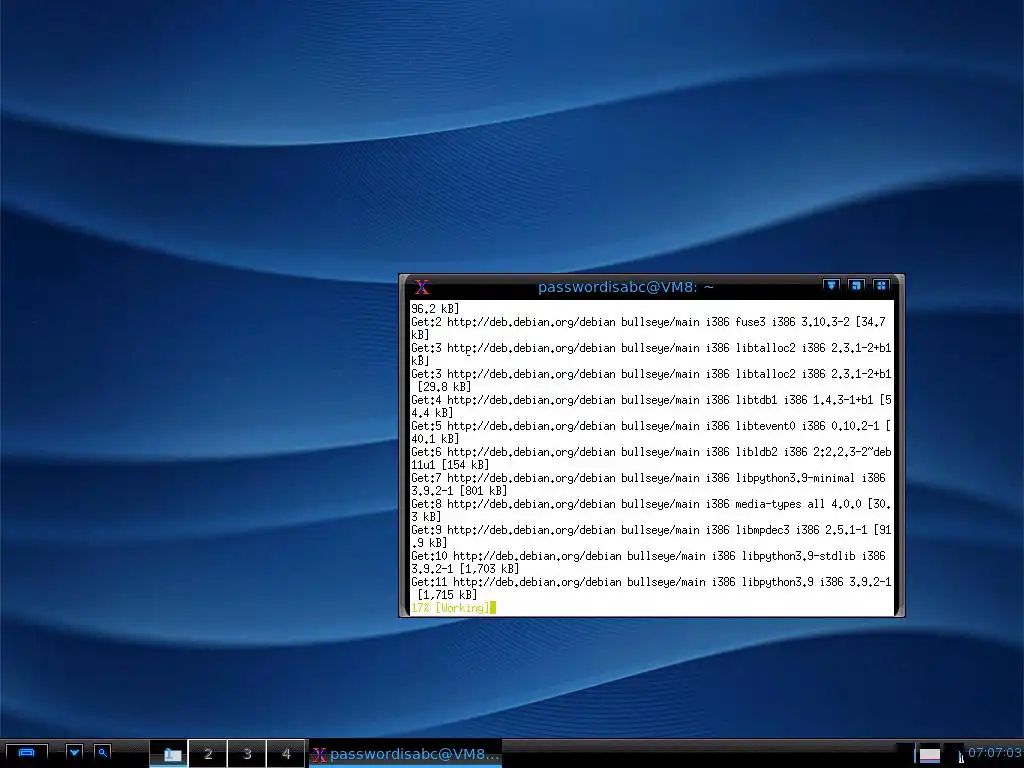Click the terminal line "Get:8" for media-types

tap(651, 504)
